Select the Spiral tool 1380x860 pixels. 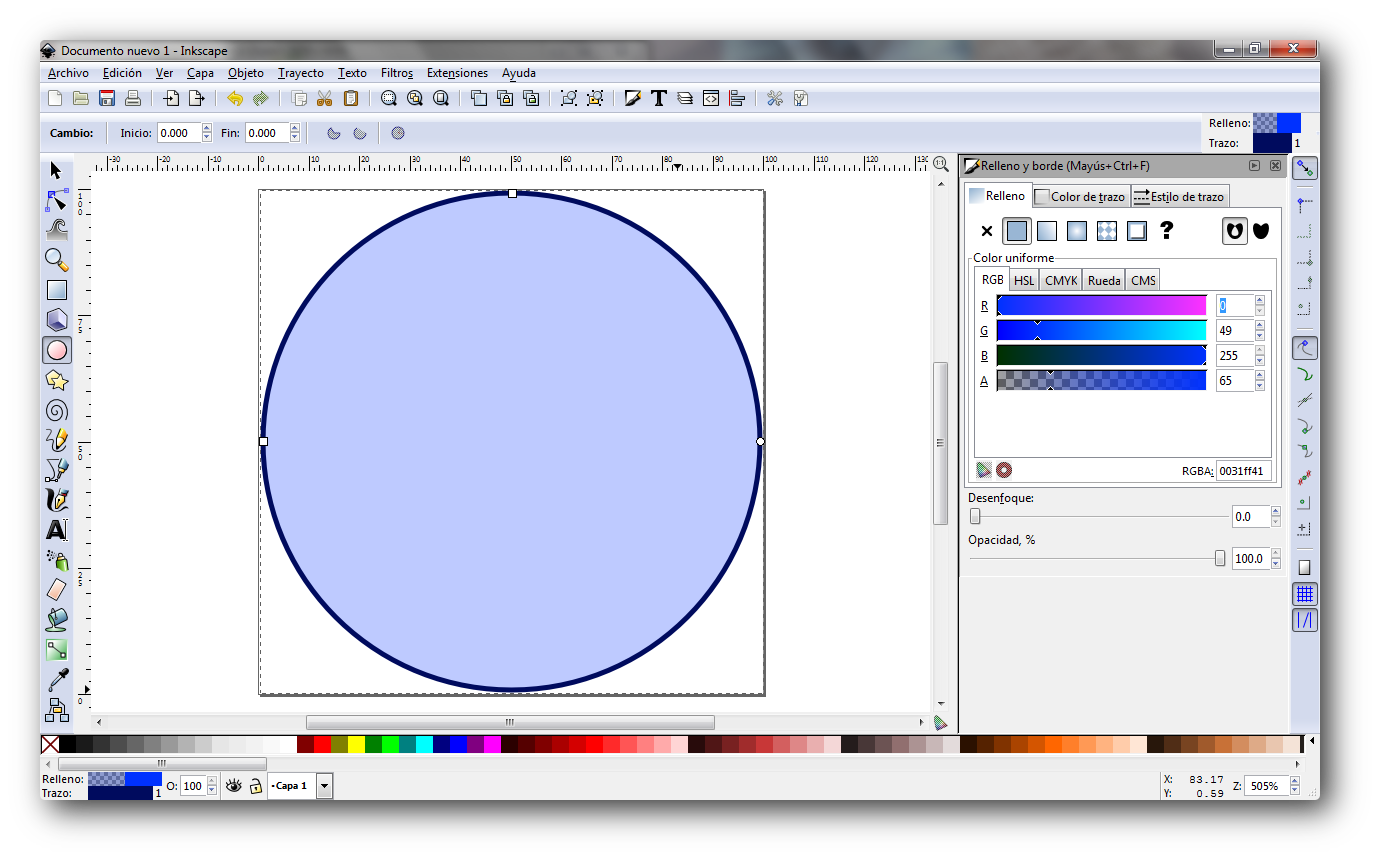coord(57,410)
